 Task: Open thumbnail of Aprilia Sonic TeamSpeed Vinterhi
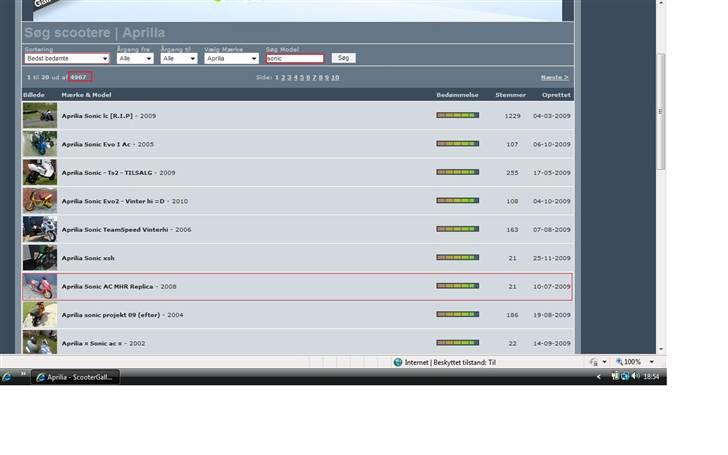[x=40, y=229]
